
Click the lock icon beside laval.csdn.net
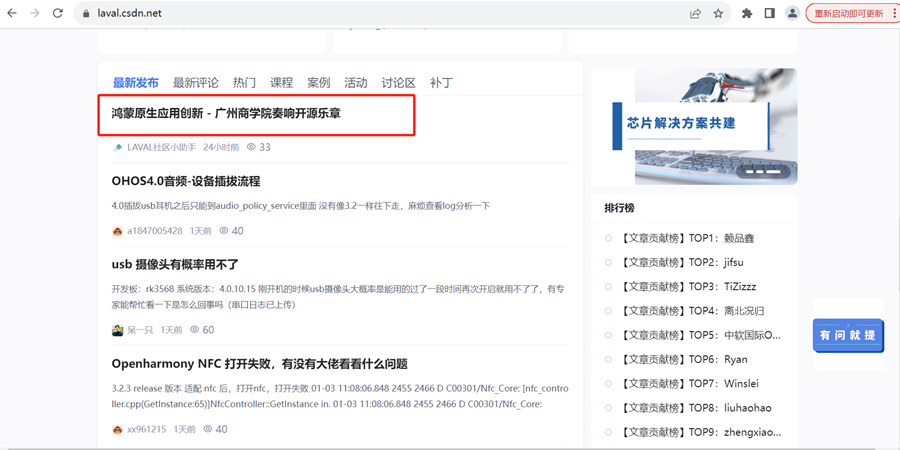pyautogui.click(x=86, y=14)
